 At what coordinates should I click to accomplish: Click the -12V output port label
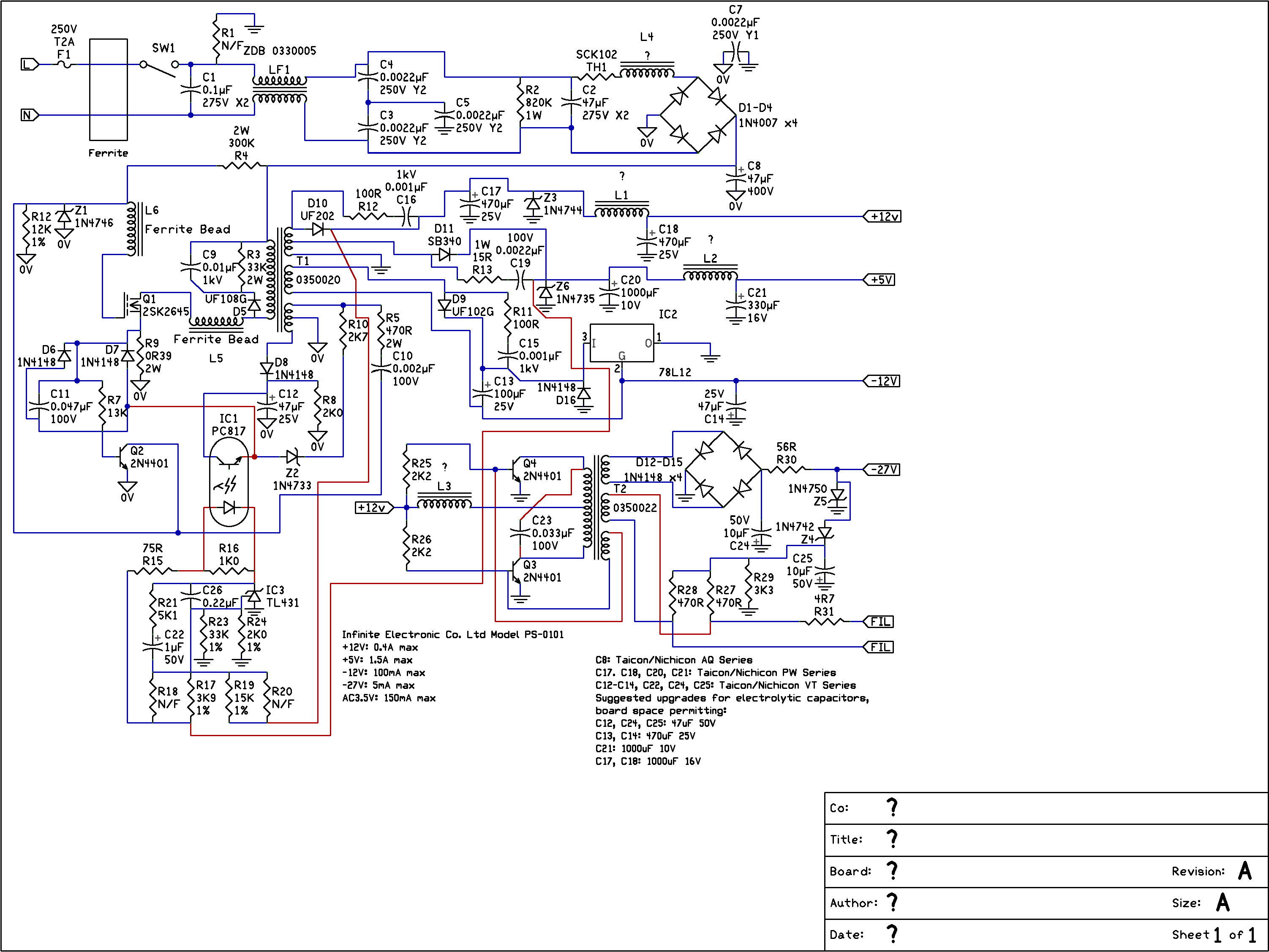coord(882,381)
